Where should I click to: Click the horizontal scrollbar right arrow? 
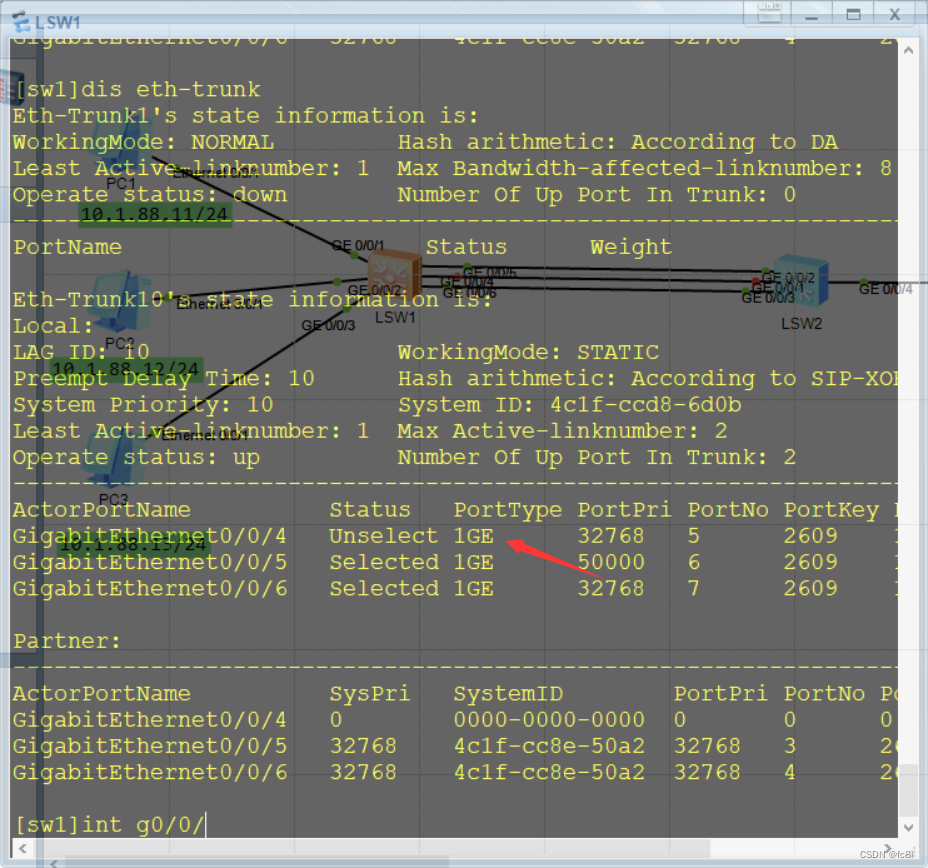pos(887,848)
